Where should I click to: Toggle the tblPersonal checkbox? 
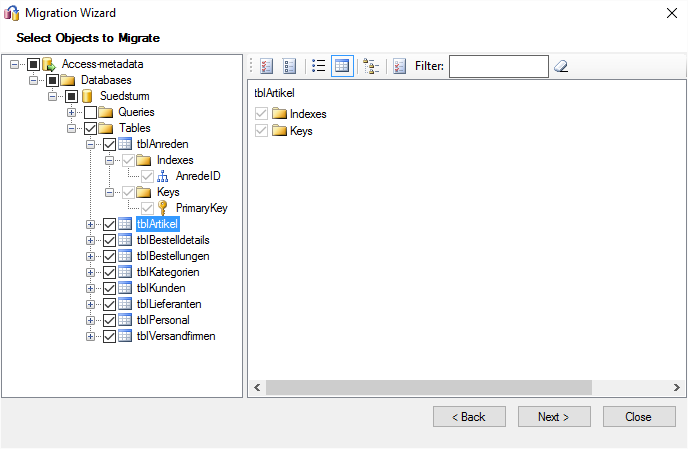point(109,320)
